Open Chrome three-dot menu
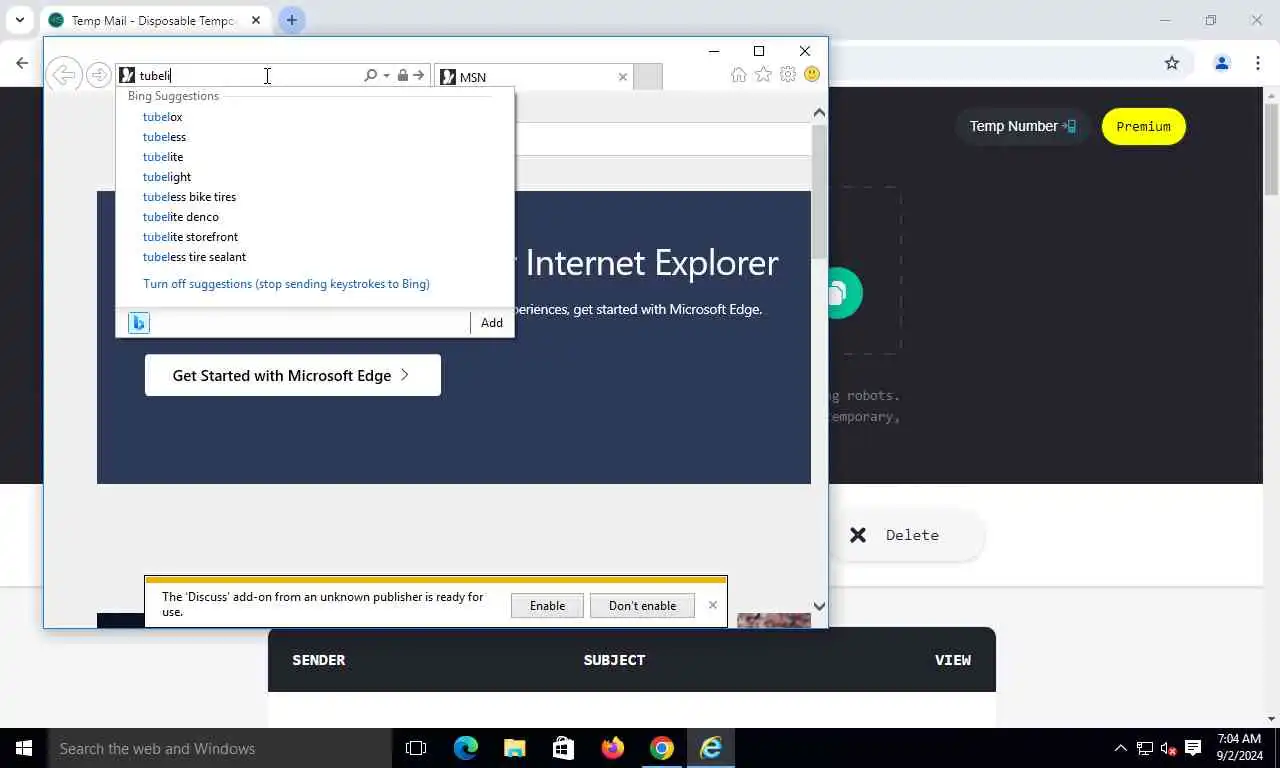Viewport: 1280px width, 768px height. click(1258, 63)
